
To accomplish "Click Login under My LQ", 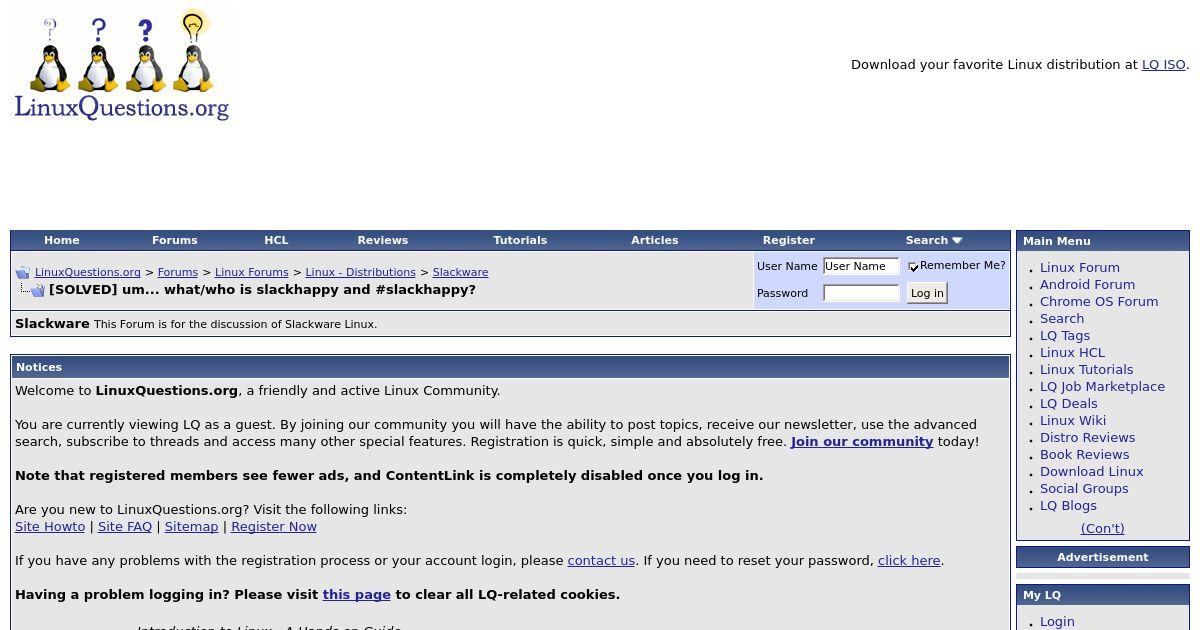I will pyautogui.click(x=1057, y=622).
